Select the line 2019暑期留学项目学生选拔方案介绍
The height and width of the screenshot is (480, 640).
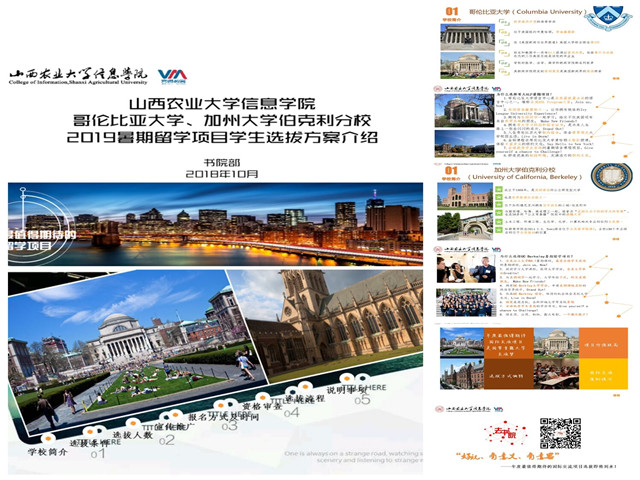(x=222, y=138)
